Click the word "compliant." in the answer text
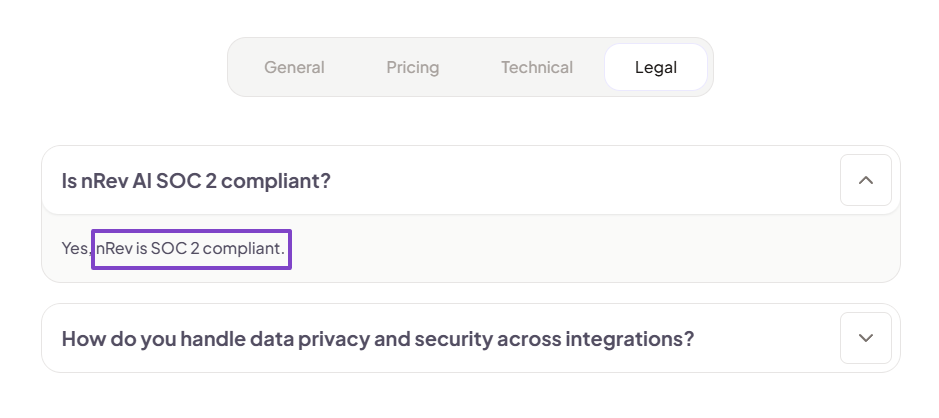The image size is (939, 418). tap(243, 248)
